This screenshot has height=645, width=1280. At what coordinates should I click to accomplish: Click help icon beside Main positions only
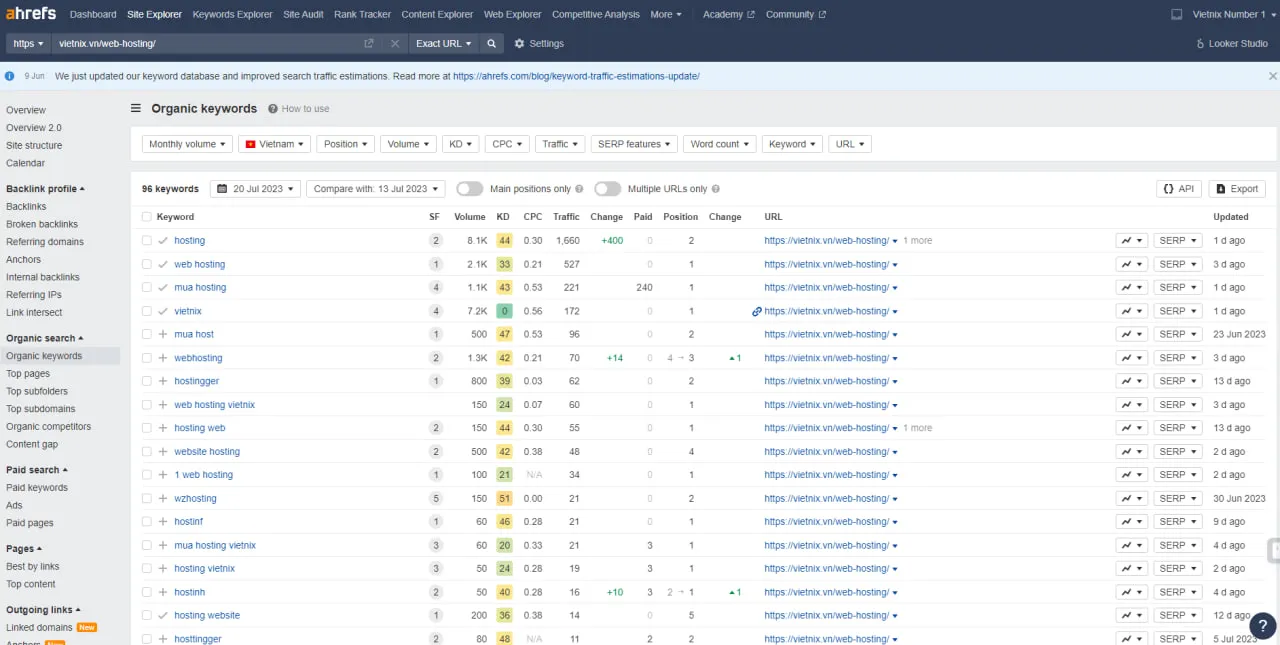(x=579, y=189)
